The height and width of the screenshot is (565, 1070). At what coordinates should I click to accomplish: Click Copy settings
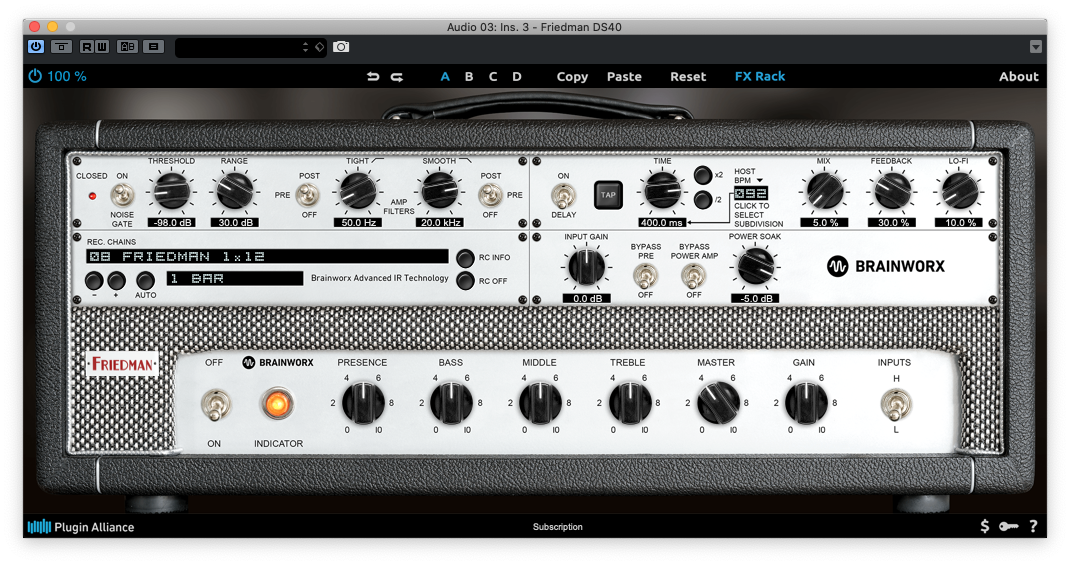click(x=572, y=76)
